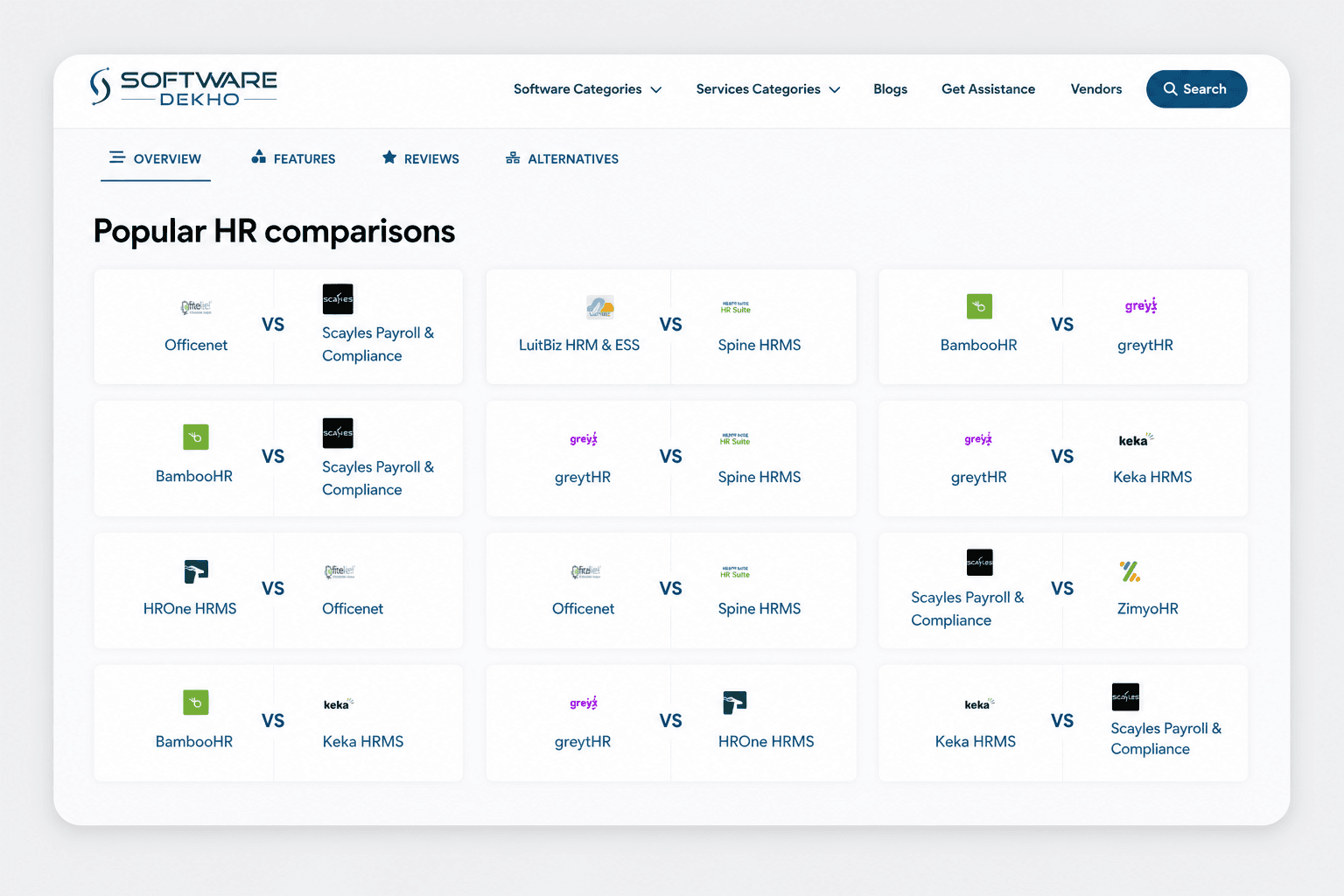The width and height of the screenshot is (1344, 896).
Task: Open HROne HRMS link in greytHR vs HROne card
Action: [766, 741]
